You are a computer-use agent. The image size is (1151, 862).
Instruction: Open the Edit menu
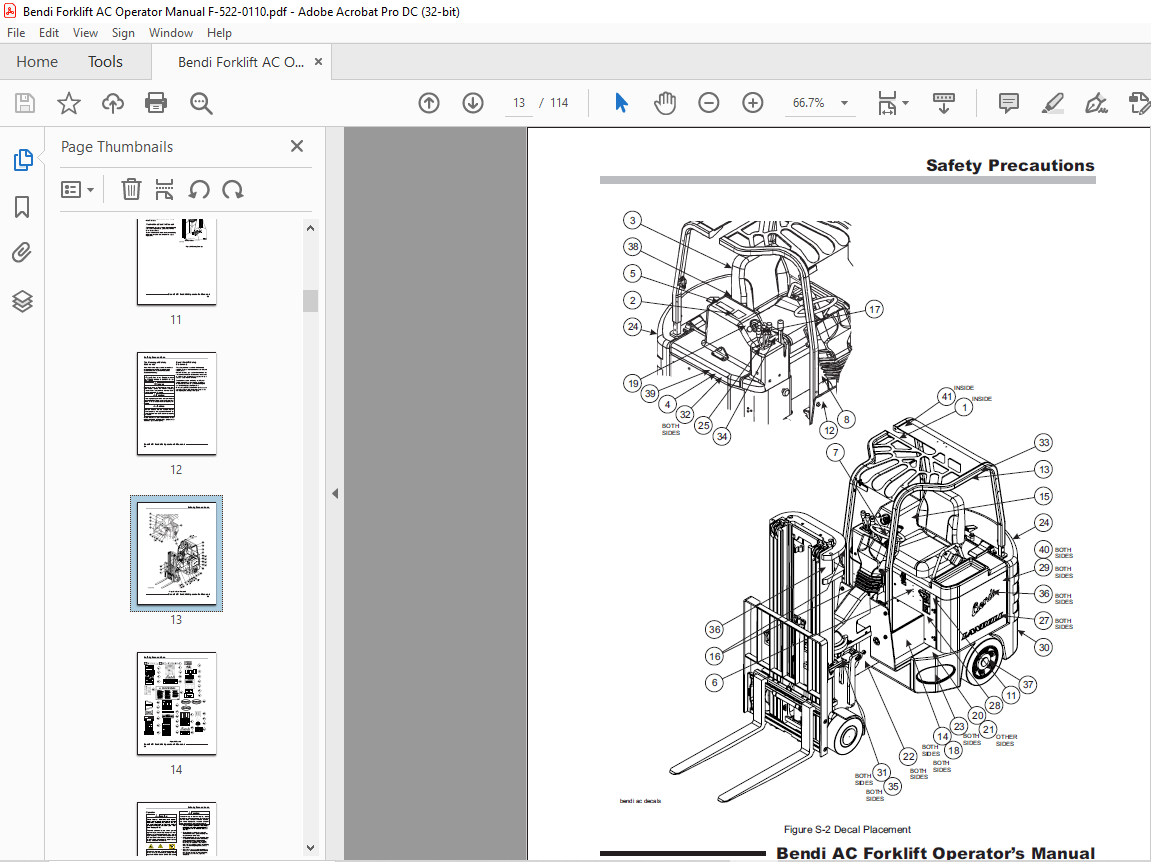[x=48, y=32]
